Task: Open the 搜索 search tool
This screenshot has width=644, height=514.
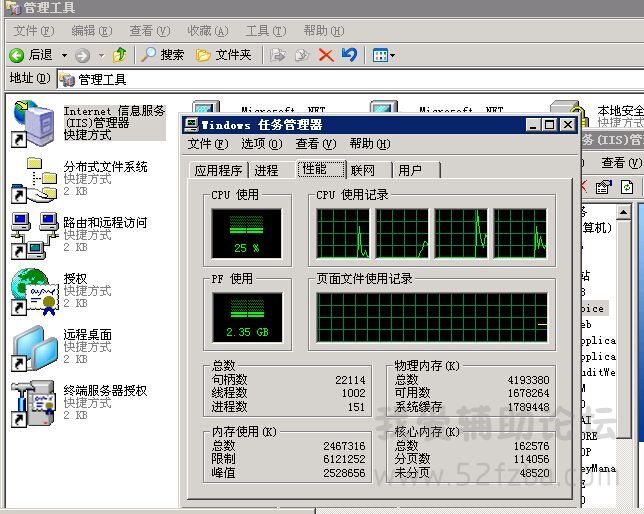Action: point(163,55)
